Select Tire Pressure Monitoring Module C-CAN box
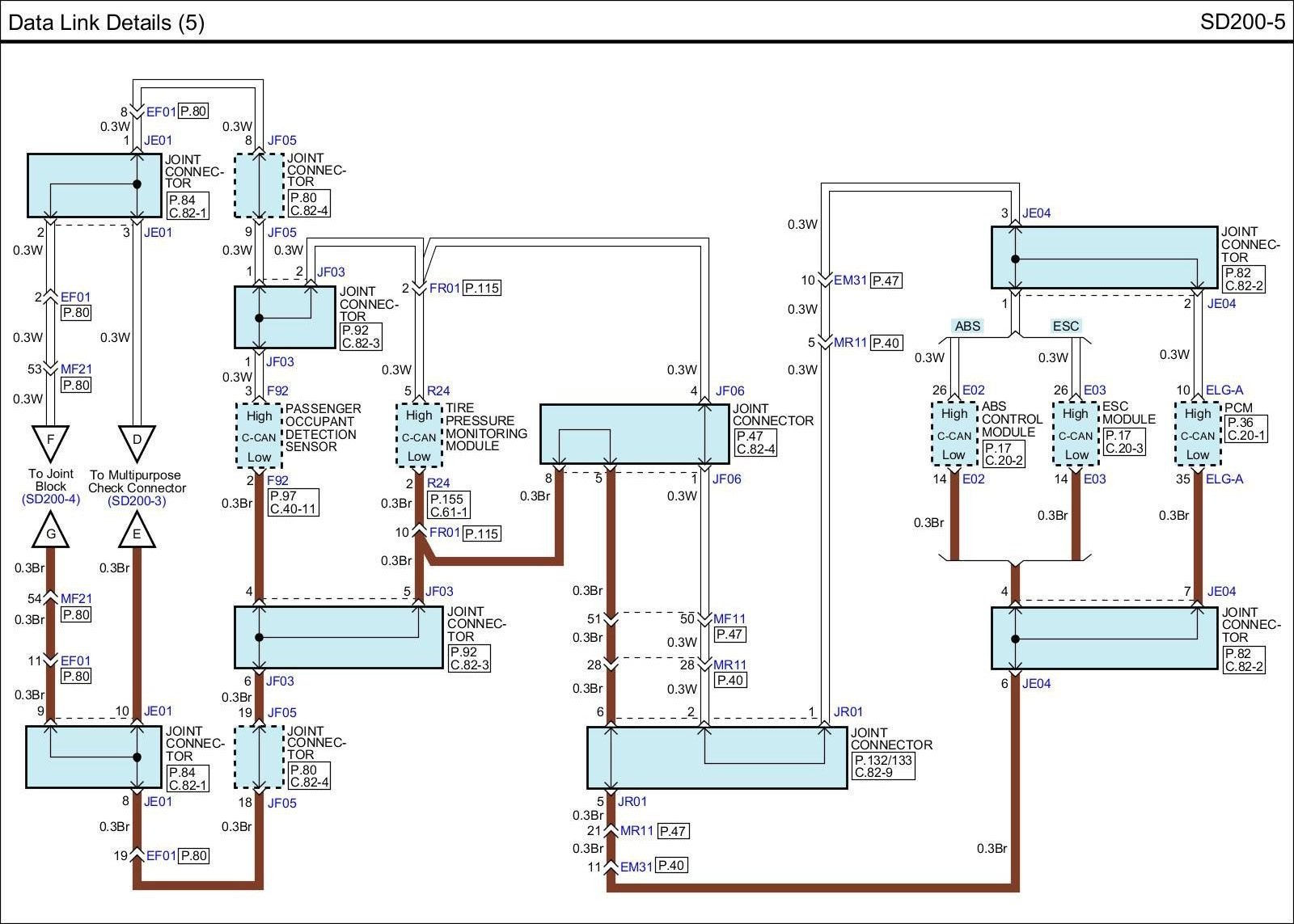Screen dimensions: 1294x924 [x=419, y=436]
